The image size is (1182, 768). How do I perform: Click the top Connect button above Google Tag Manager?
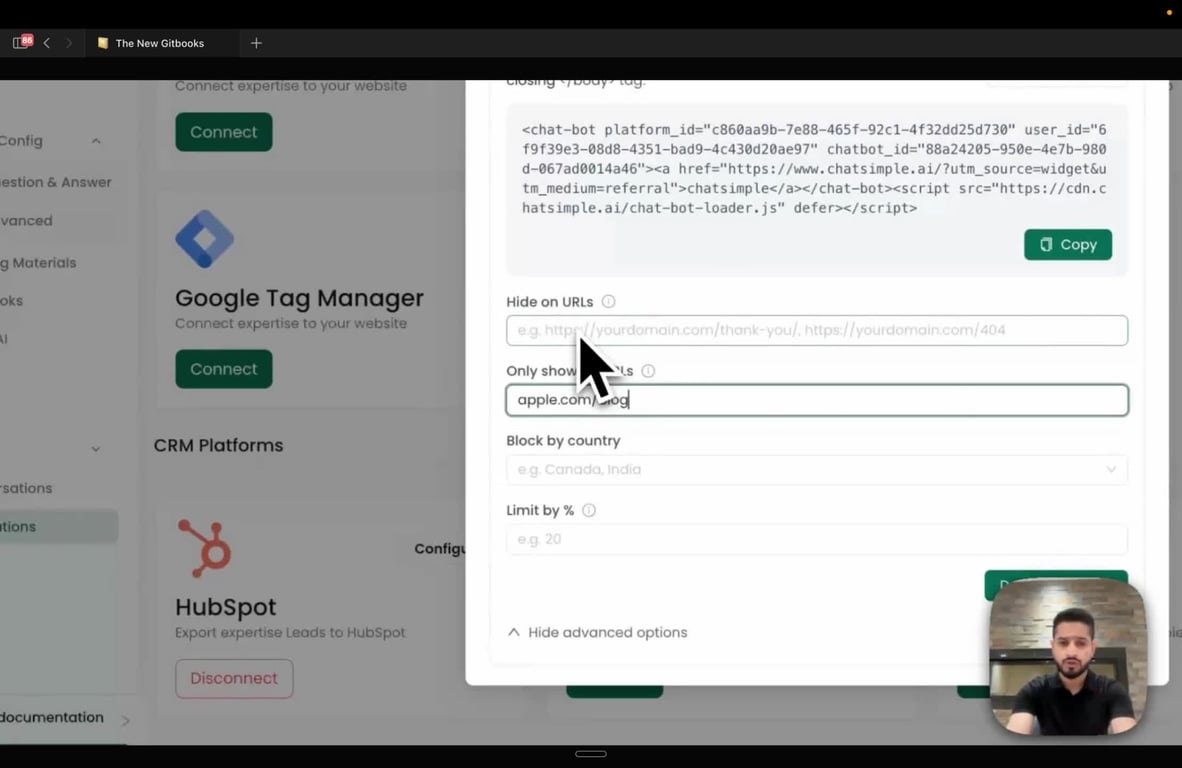pyautogui.click(x=224, y=132)
